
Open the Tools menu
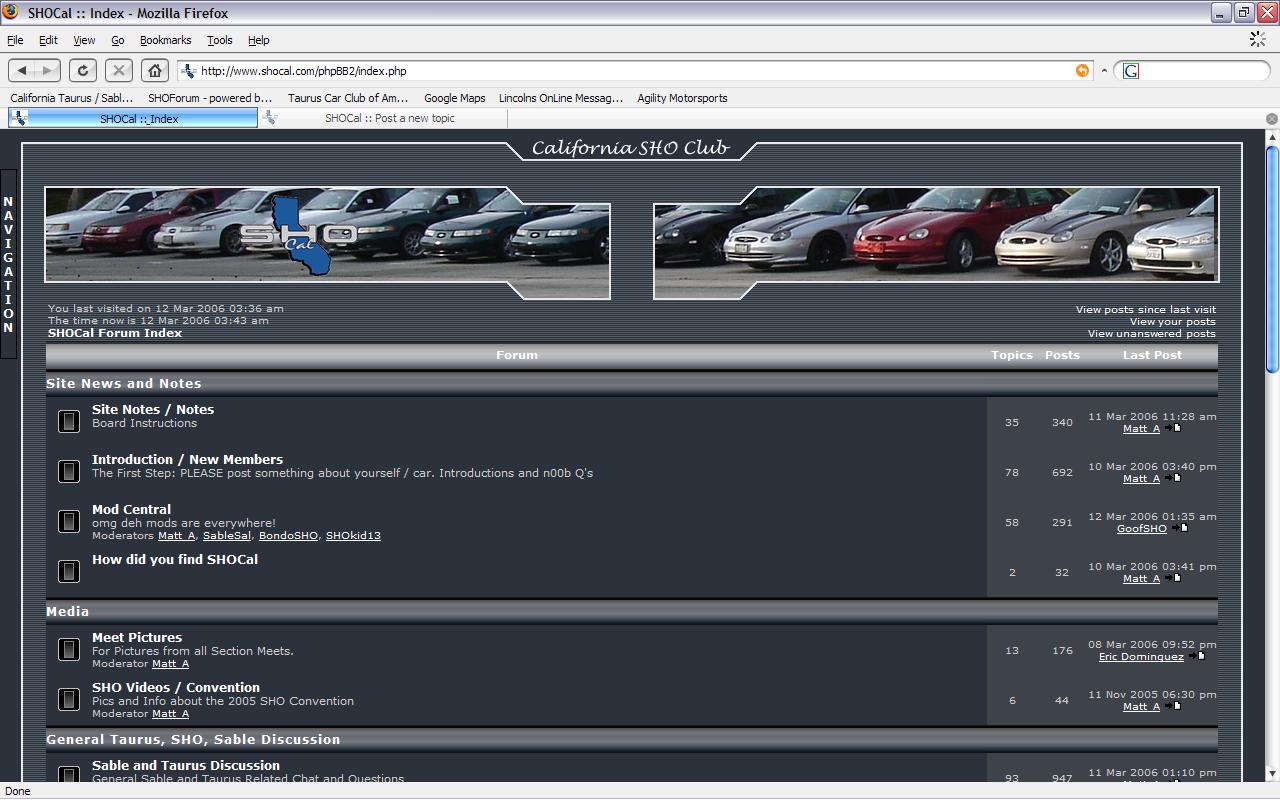click(219, 40)
